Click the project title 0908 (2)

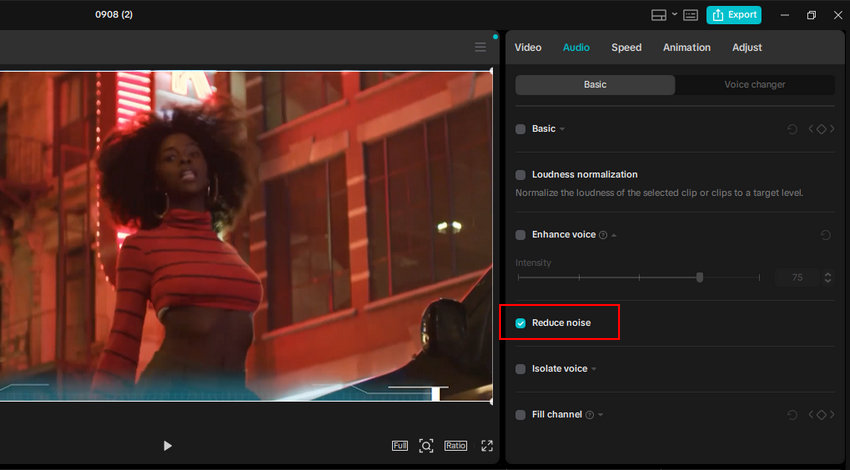click(x=114, y=15)
